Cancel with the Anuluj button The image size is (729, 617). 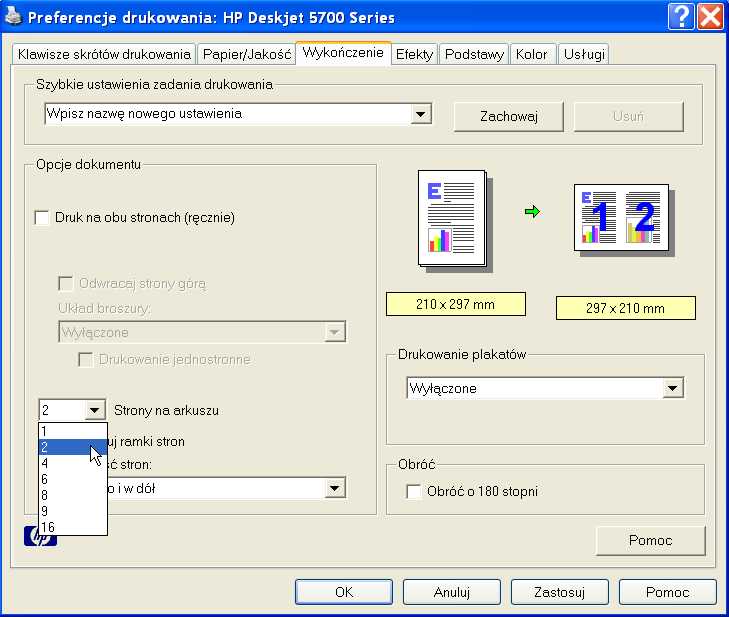(451, 592)
